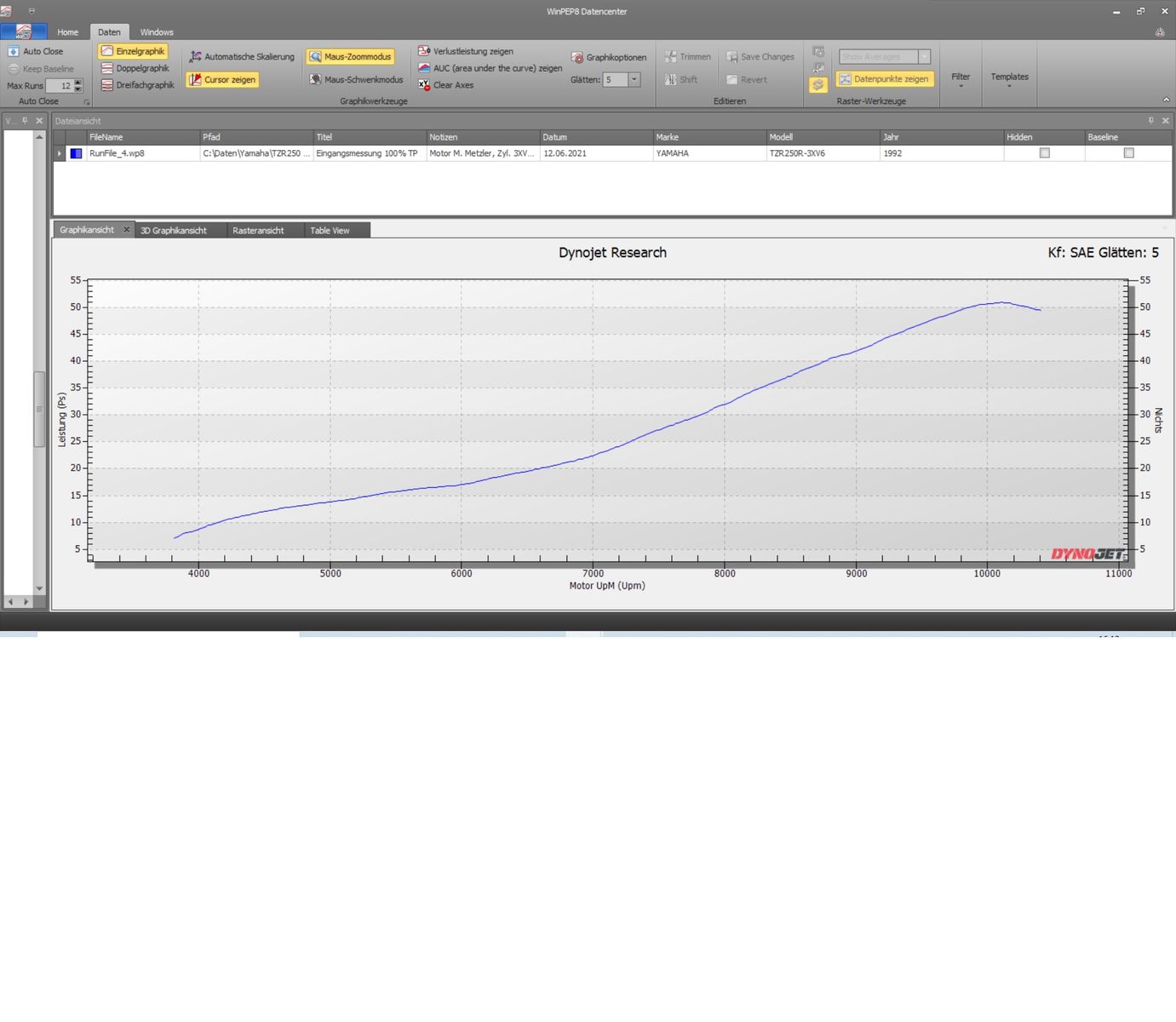Show Verlustleistung power loss curve

[x=466, y=51]
